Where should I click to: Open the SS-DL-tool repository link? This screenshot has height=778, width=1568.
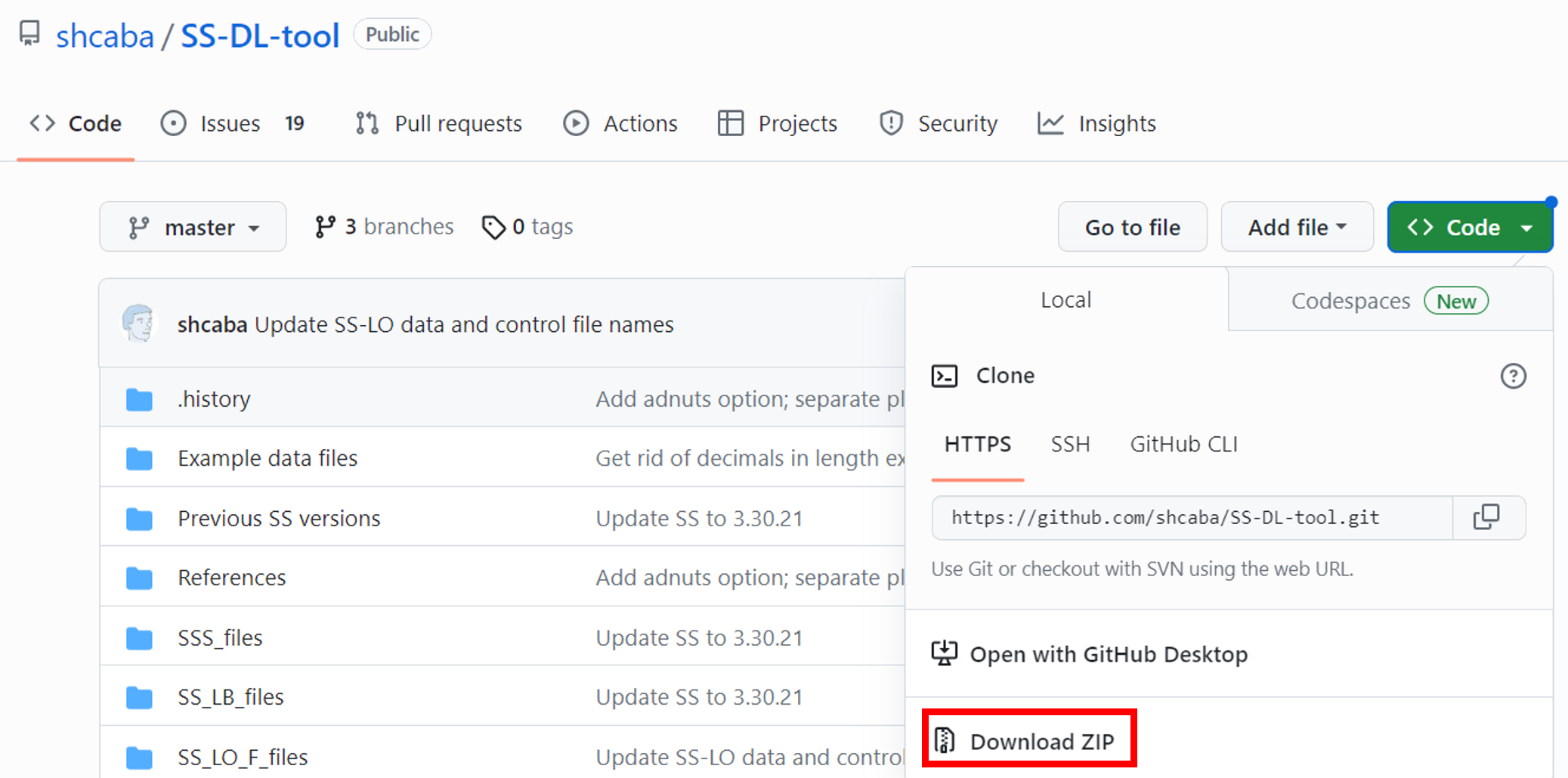point(260,36)
